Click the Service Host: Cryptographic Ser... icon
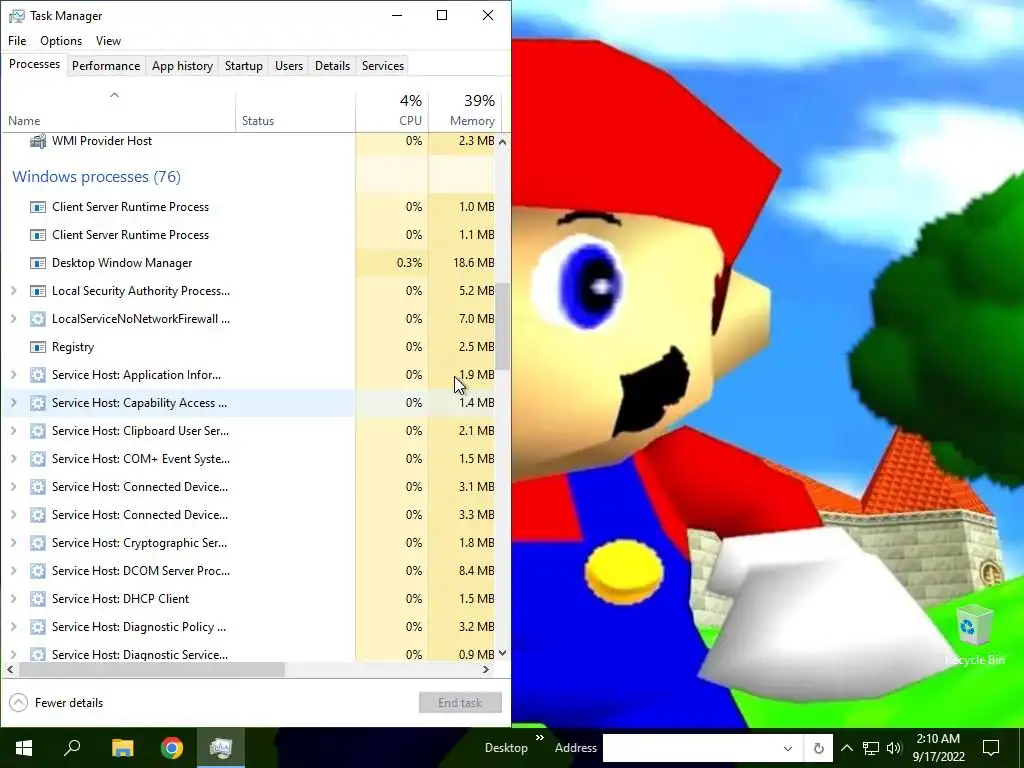Image resolution: width=1024 pixels, height=768 pixels. point(38,543)
